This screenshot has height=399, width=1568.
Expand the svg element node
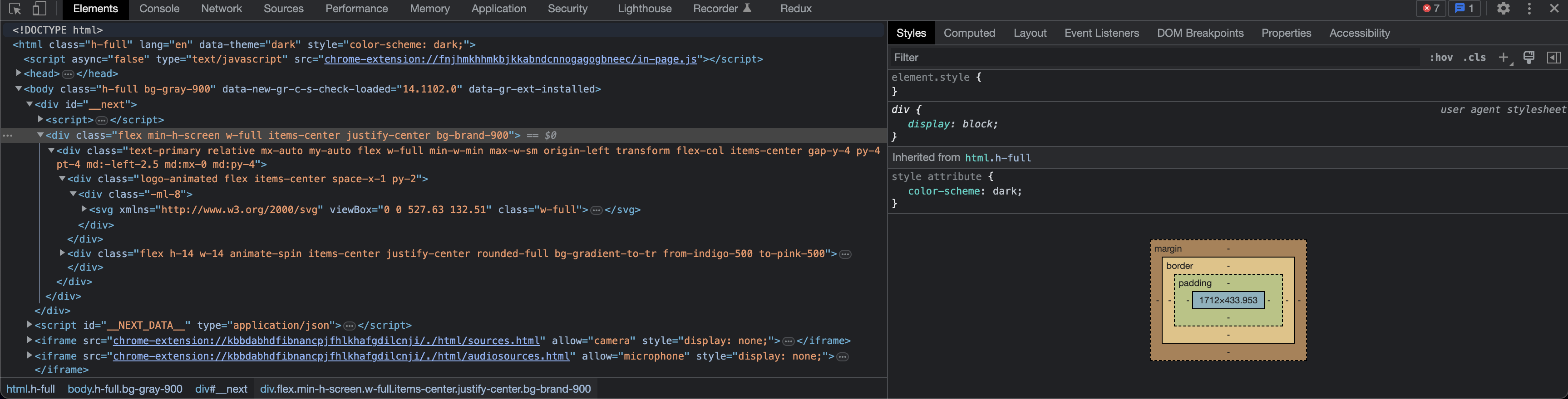pos(84,209)
